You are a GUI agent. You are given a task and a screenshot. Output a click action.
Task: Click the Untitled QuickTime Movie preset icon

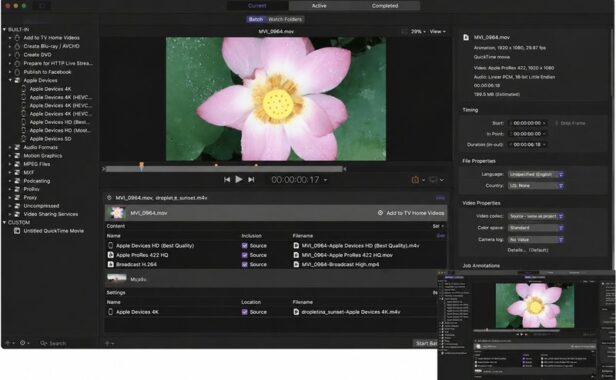(17, 231)
